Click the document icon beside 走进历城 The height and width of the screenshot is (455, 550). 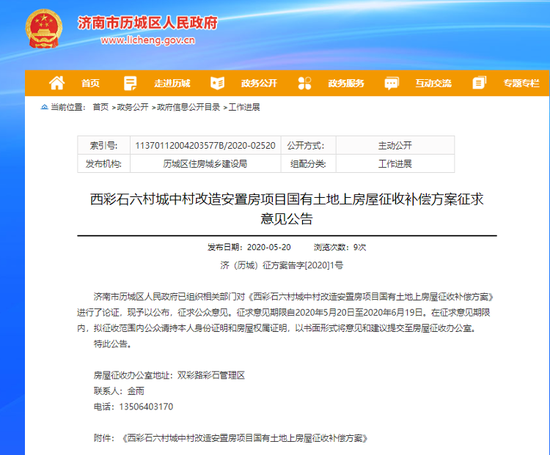coord(130,83)
